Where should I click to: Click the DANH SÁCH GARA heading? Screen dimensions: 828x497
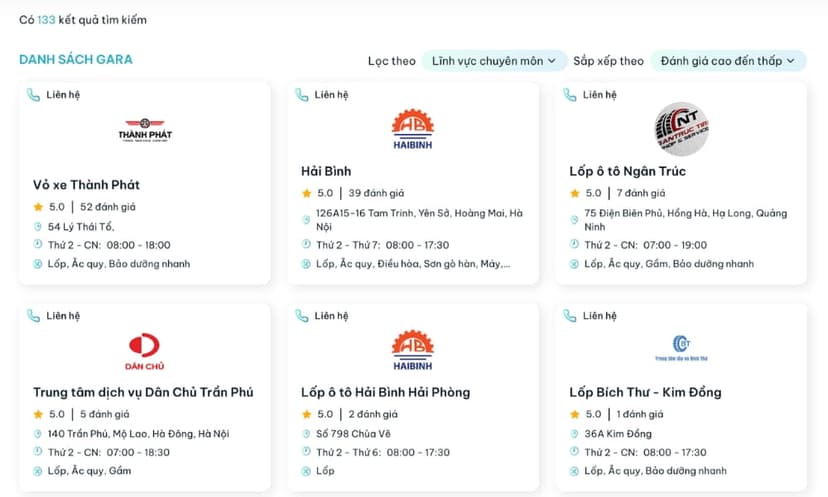pos(76,60)
